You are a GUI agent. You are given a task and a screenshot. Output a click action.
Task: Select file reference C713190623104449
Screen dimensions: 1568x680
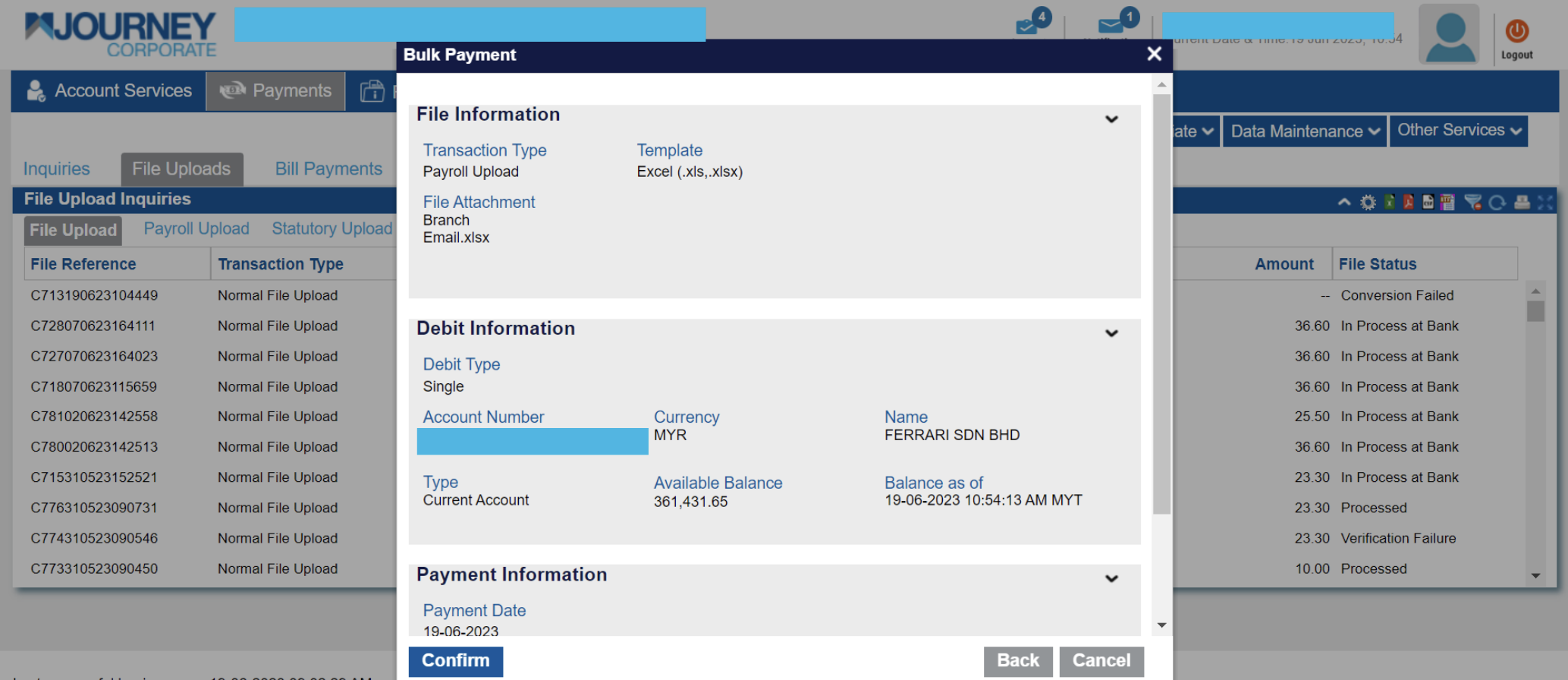click(94, 295)
